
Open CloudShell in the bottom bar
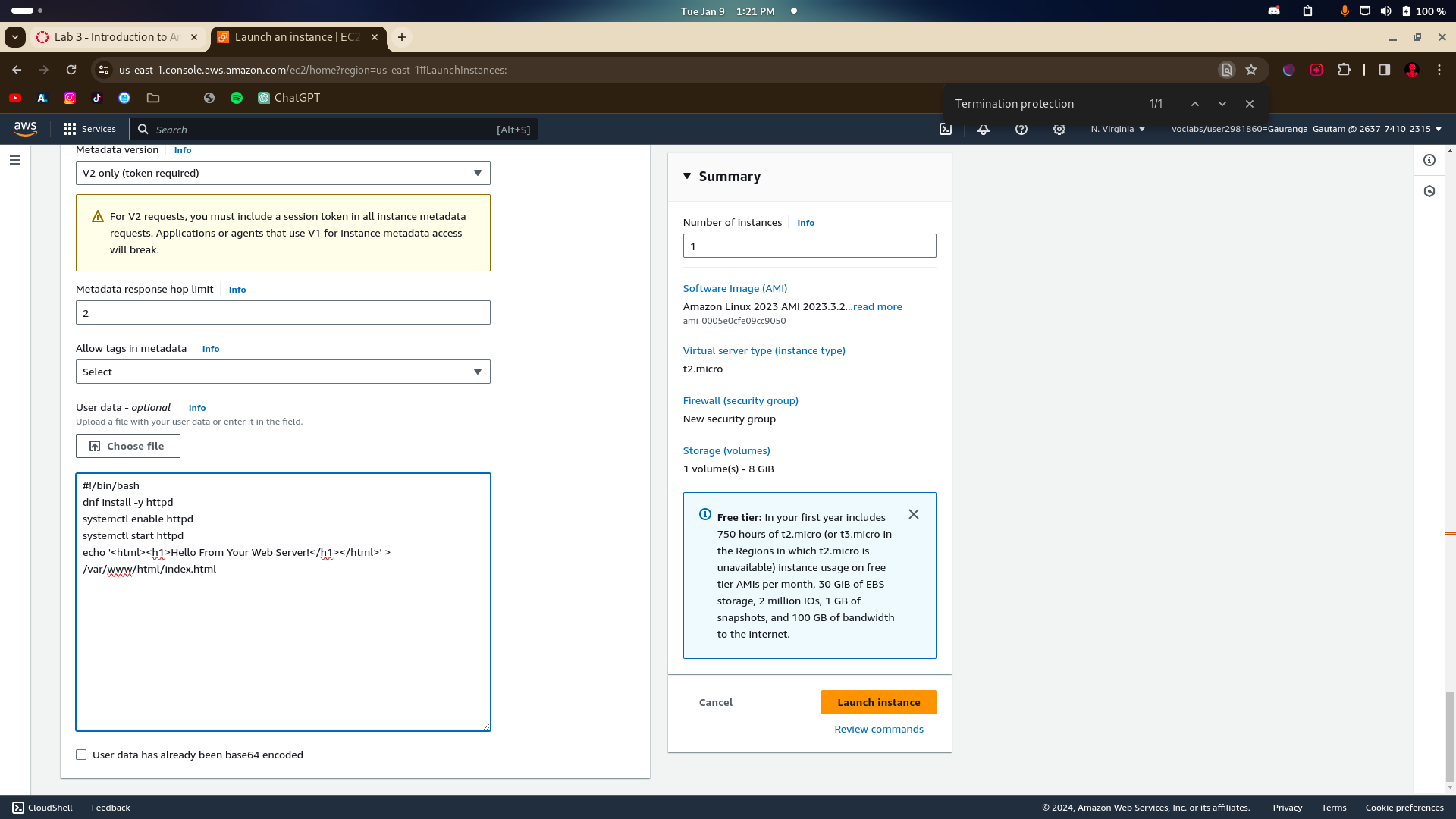(x=42, y=808)
